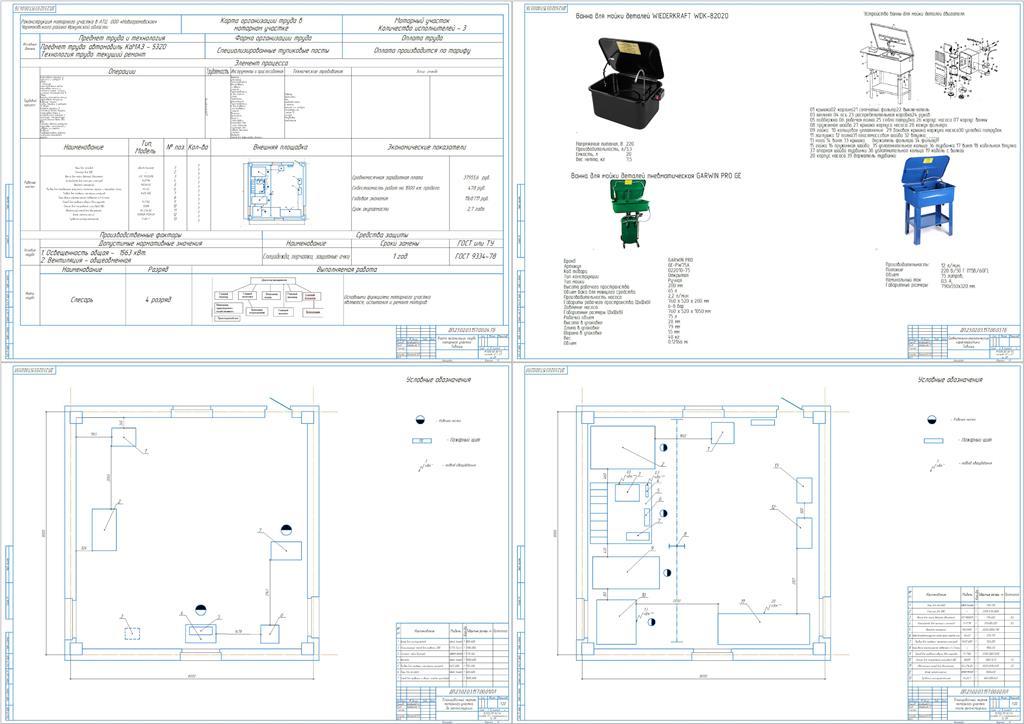Select the "2. Вентиляция - общеобменная" line
This screenshot has height=724, width=1024.
tap(88, 260)
